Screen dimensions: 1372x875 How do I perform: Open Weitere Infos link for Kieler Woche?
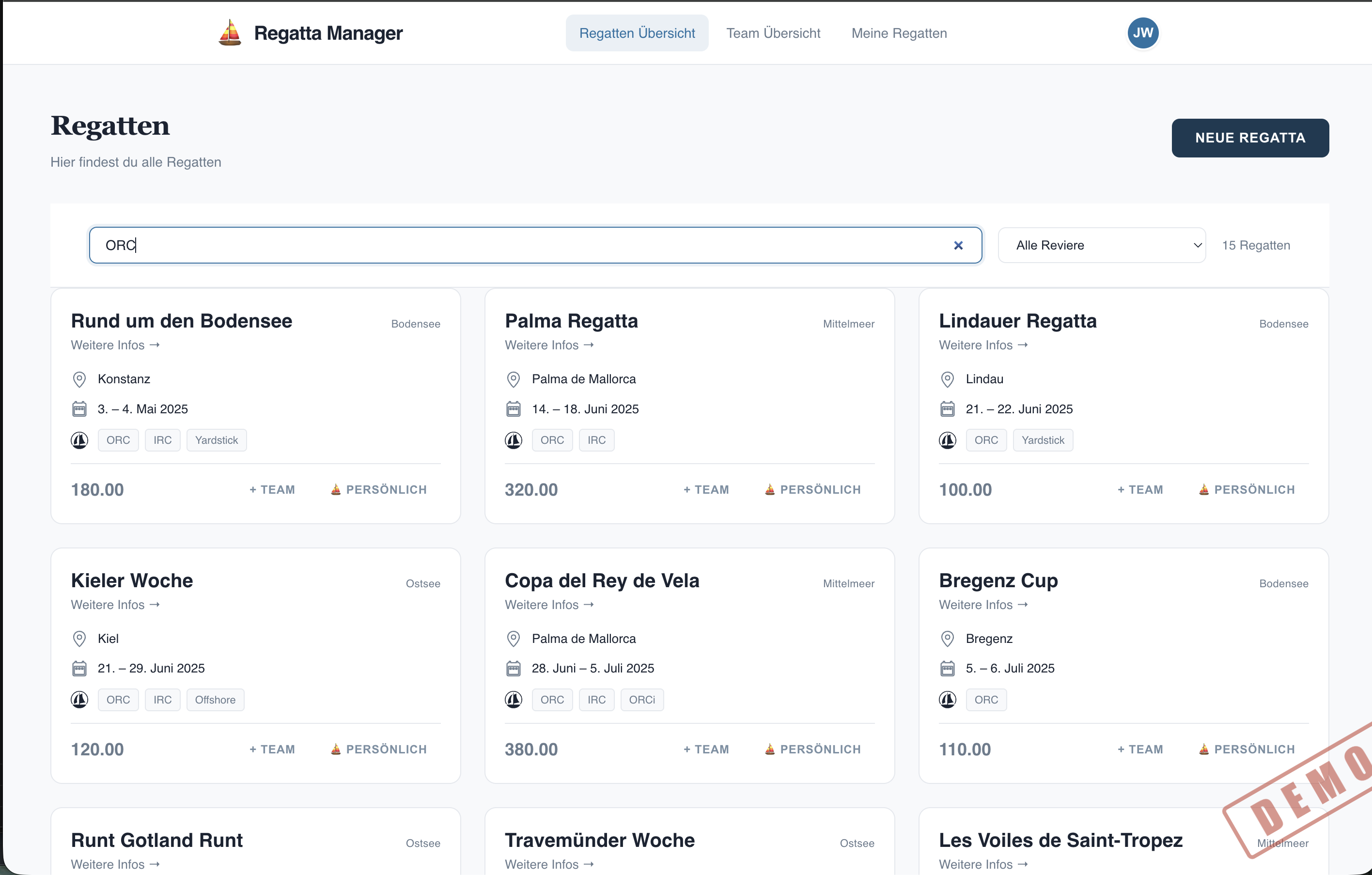pyautogui.click(x=115, y=605)
